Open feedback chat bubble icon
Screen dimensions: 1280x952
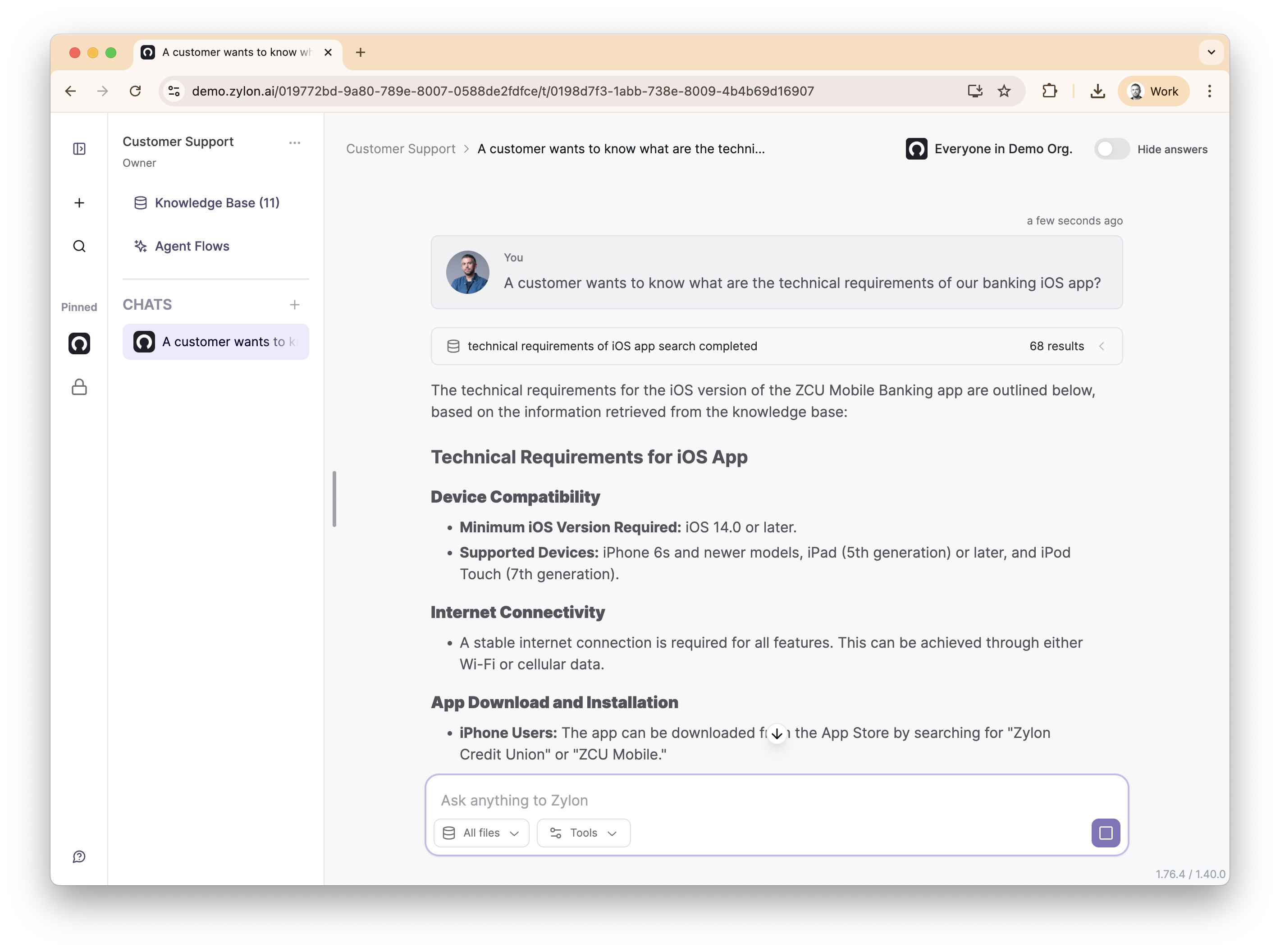[x=79, y=856]
